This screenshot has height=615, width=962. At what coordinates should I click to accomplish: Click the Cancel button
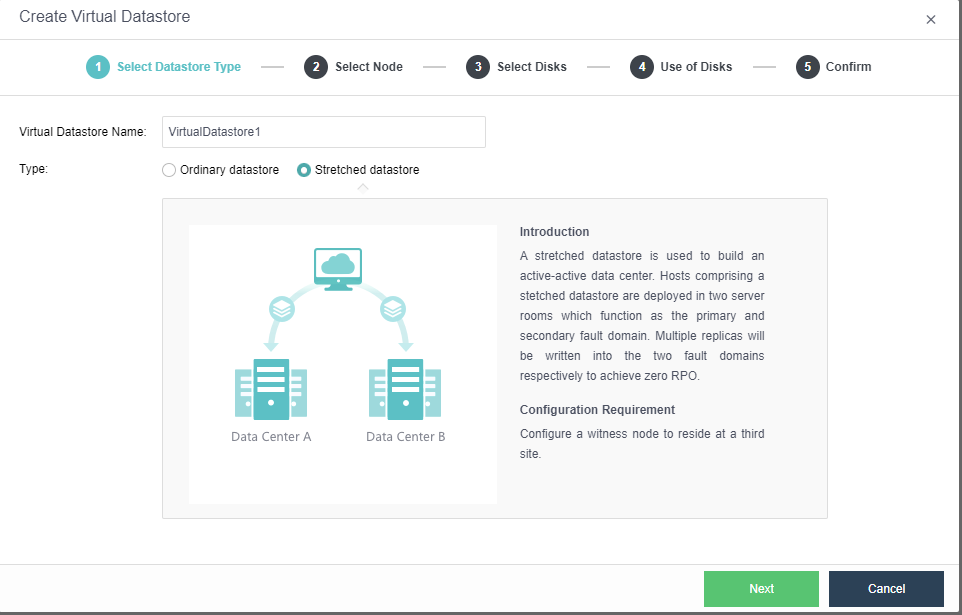click(885, 589)
